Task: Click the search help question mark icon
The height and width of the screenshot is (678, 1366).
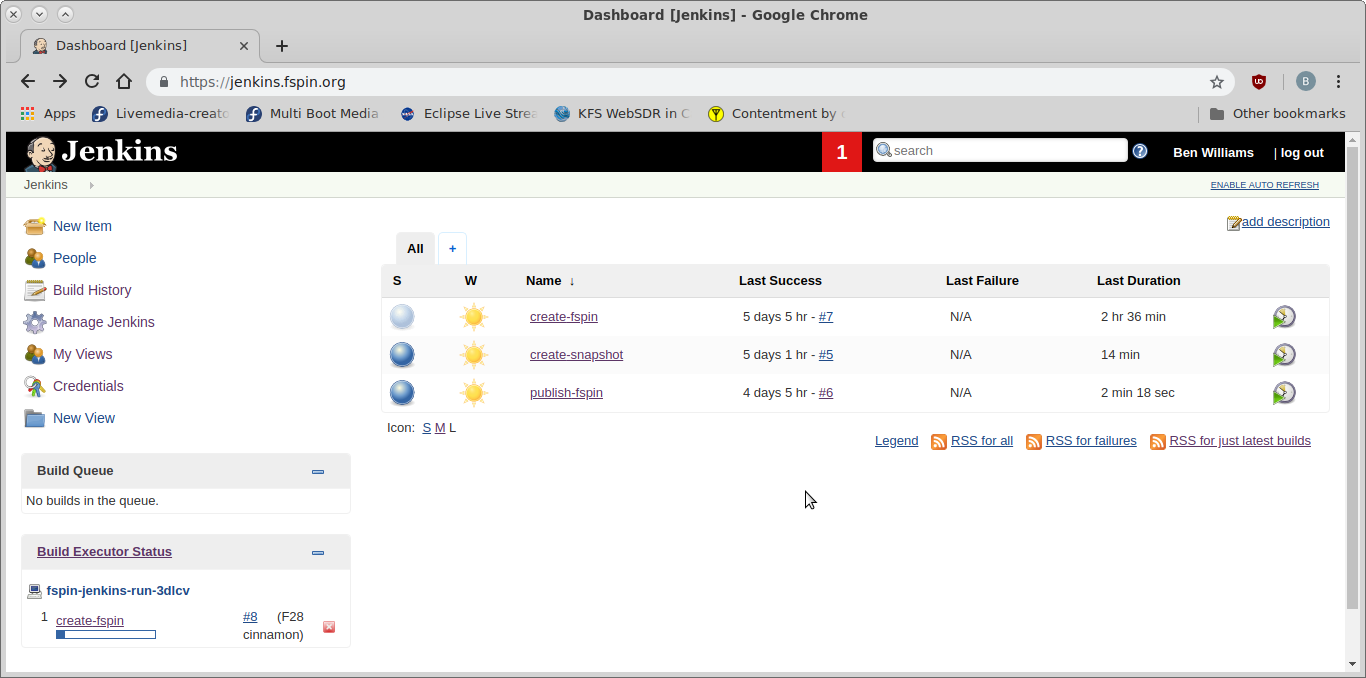Action: coord(1140,151)
